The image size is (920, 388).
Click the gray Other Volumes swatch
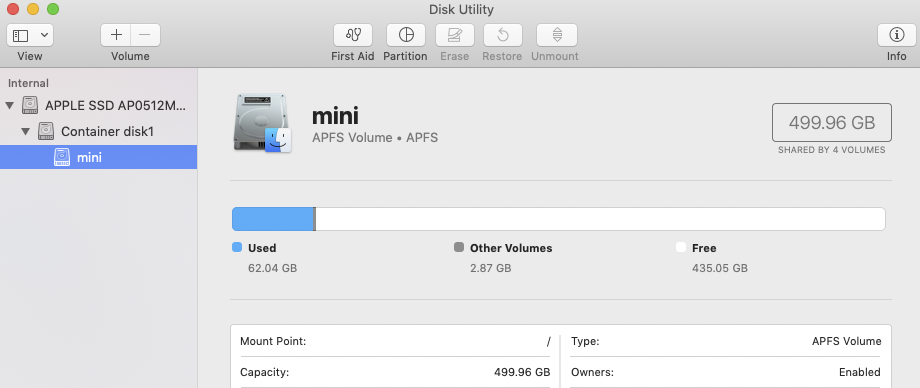click(459, 248)
